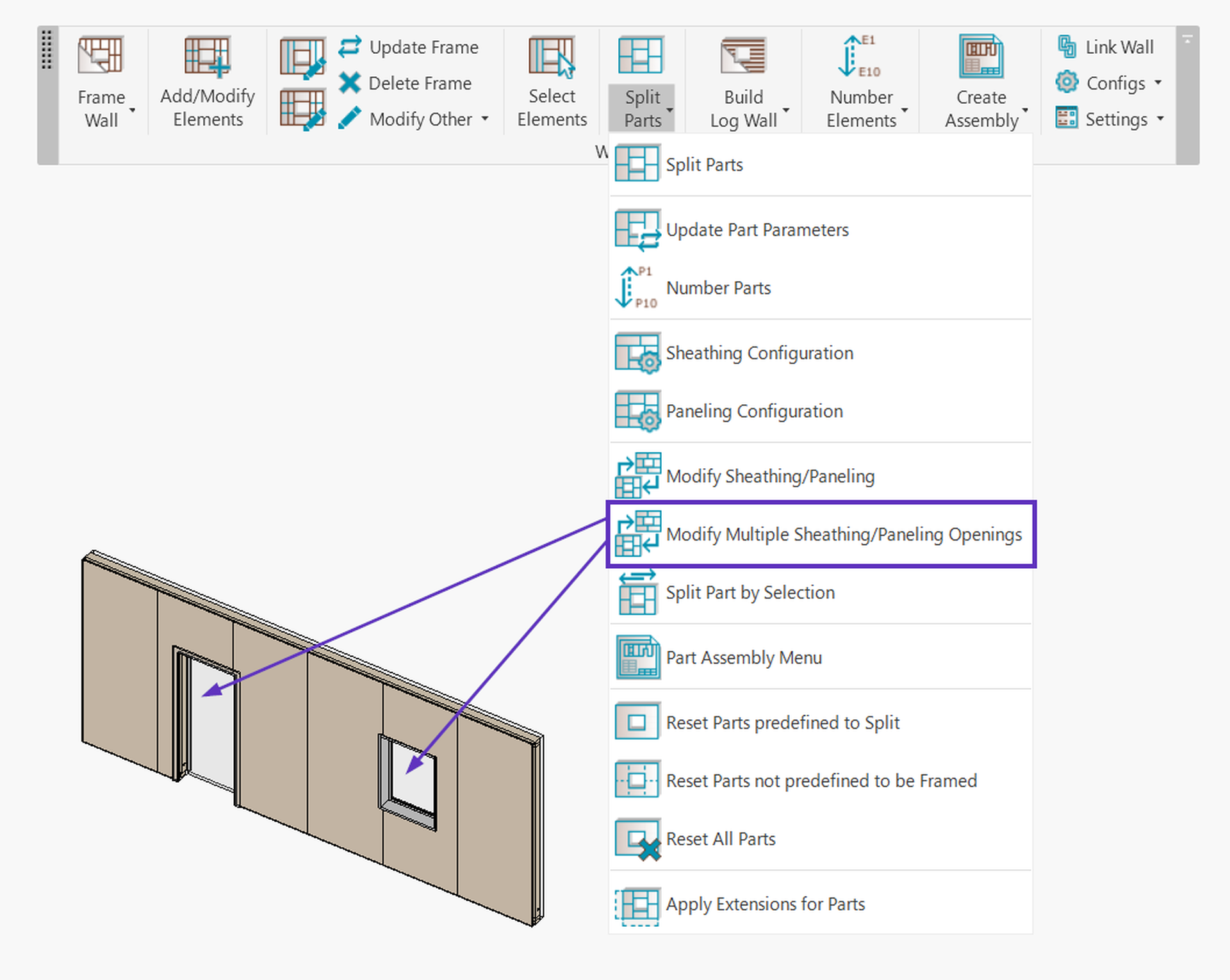Select Reset All Parts
The width and height of the screenshot is (1230, 980).
(x=721, y=838)
